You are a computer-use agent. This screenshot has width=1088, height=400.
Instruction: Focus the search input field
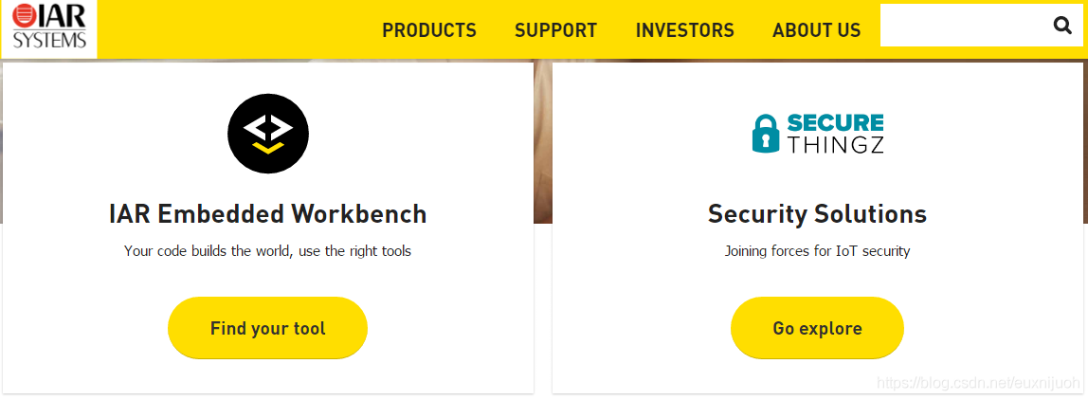click(x=960, y=26)
